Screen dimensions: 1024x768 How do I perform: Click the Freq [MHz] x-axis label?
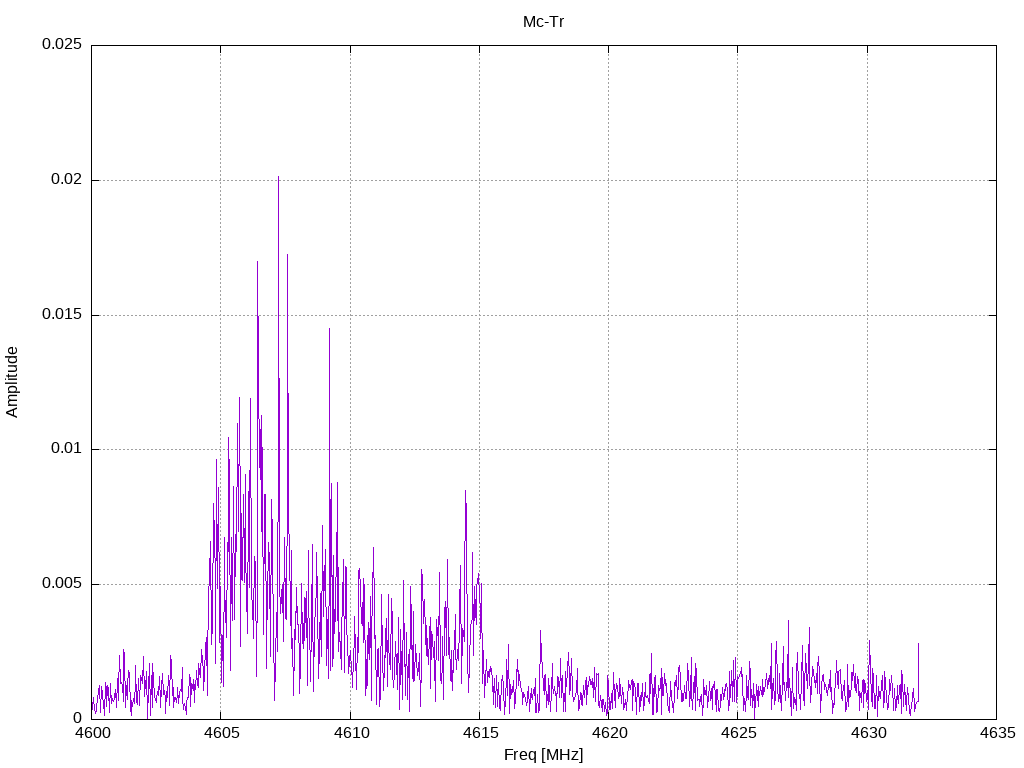point(543,755)
